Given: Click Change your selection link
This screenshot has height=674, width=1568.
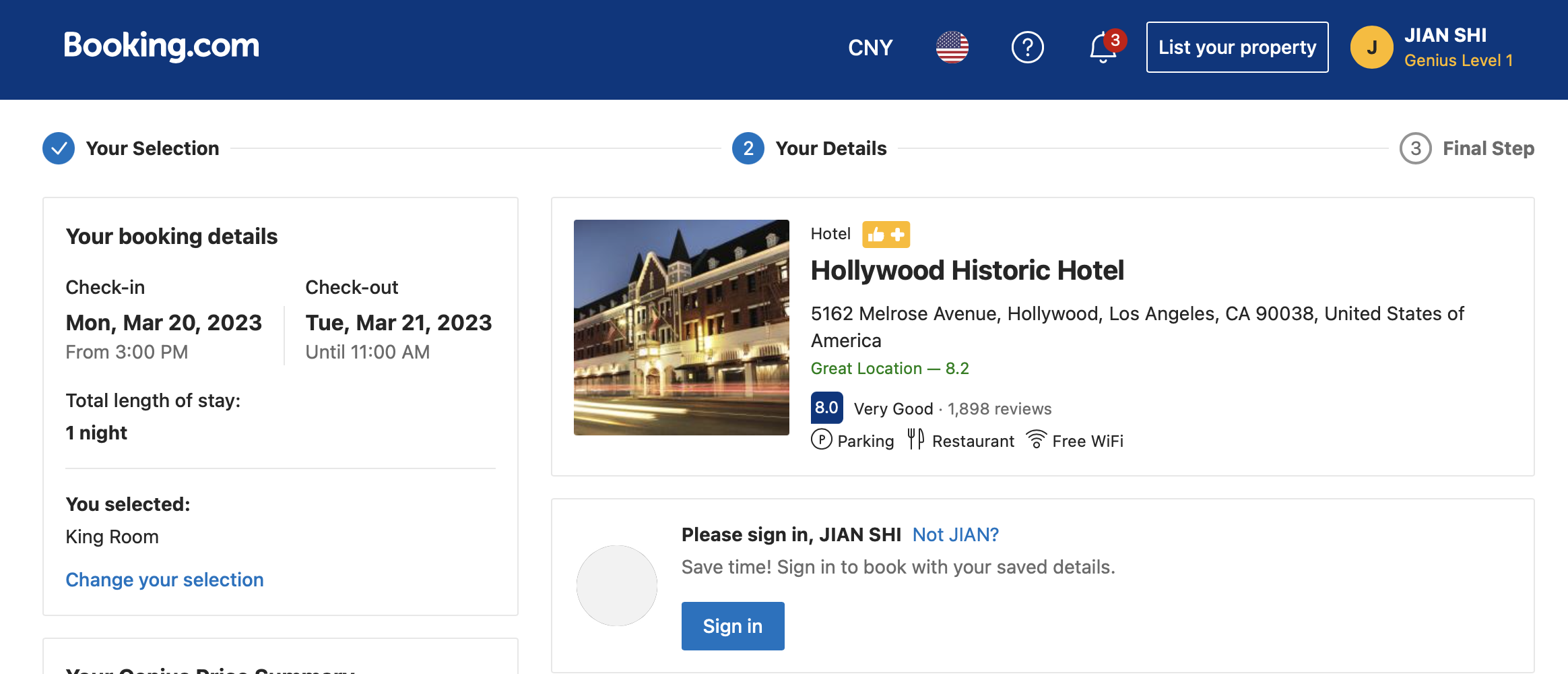Looking at the screenshot, I should click(x=164, y=580).
